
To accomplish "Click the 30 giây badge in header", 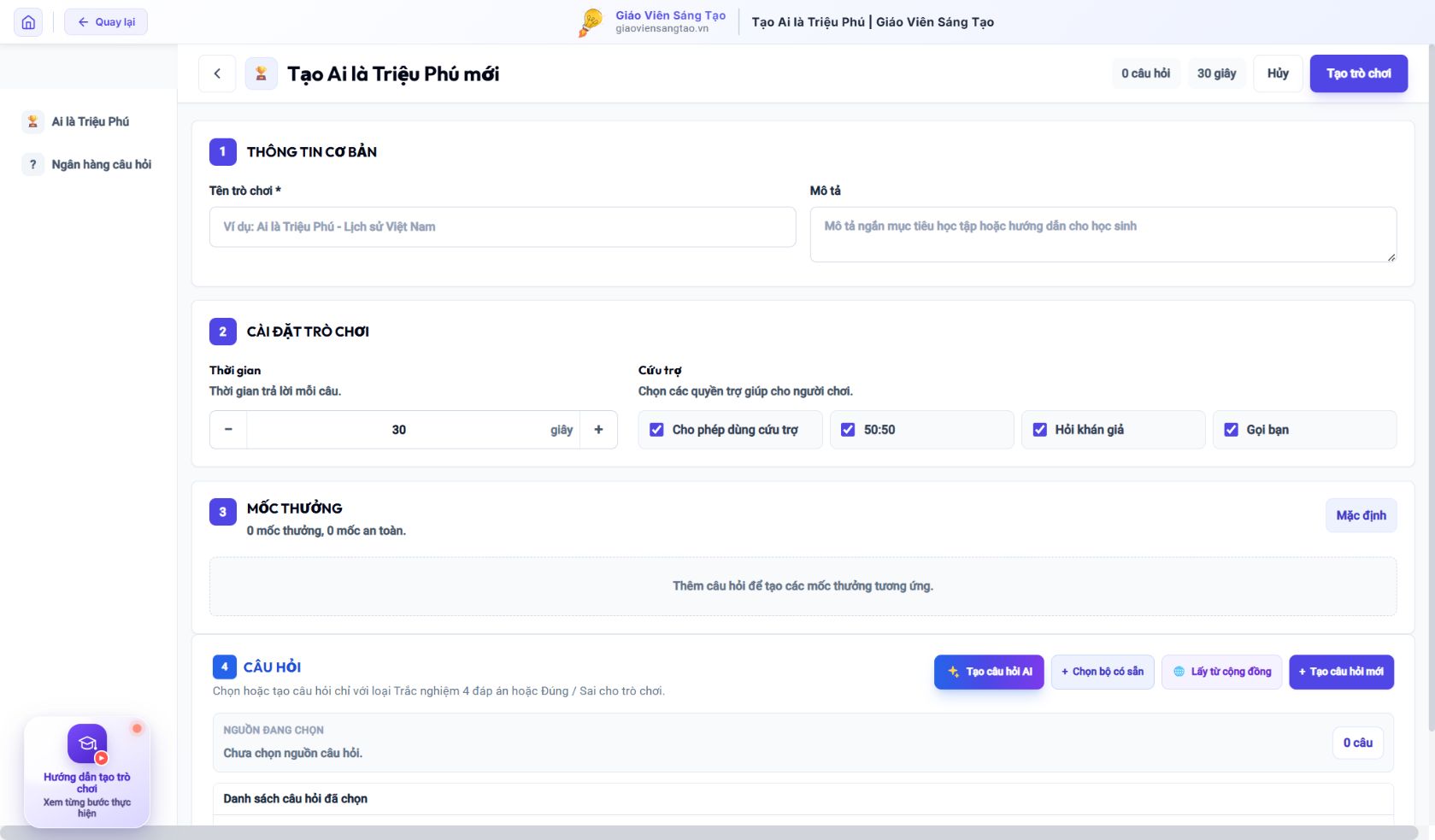I will (x=1217, y=73).
